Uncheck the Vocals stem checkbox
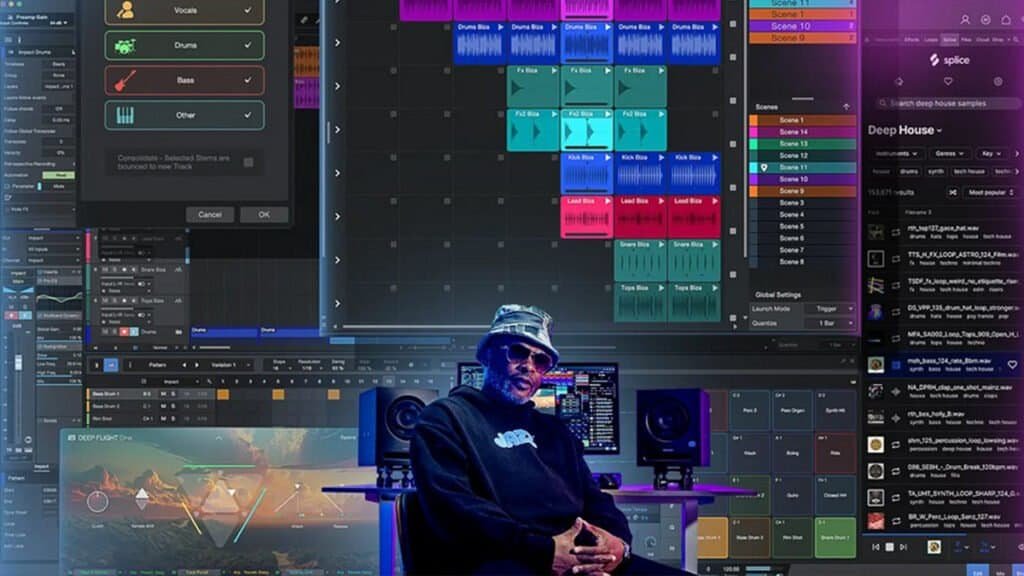The height and width of the screenshot is (576, 1024). (247, 9)
